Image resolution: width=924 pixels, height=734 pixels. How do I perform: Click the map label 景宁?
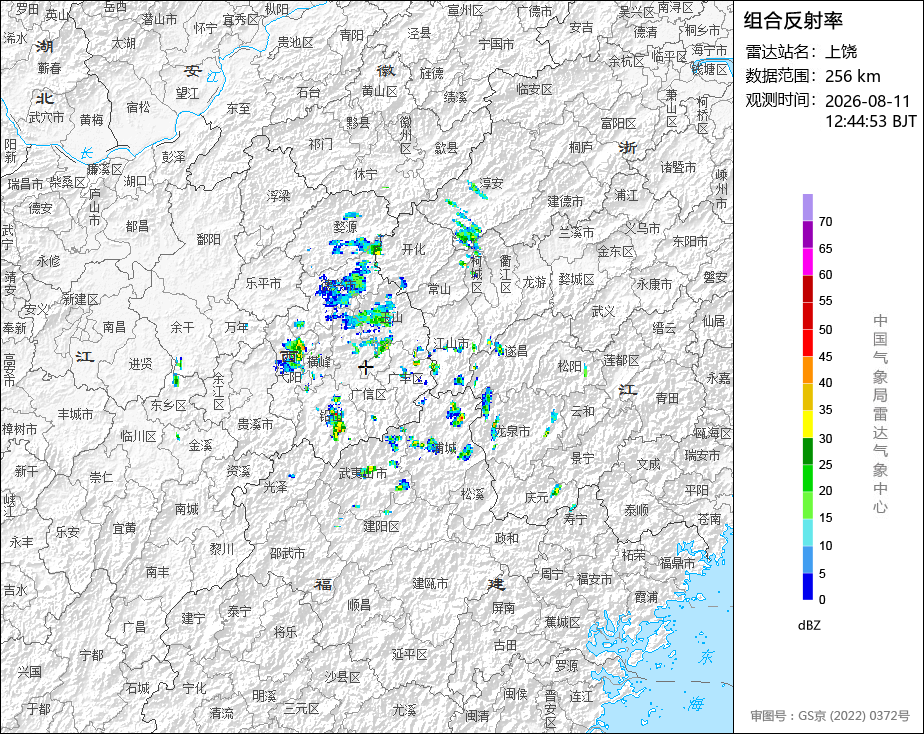click(x=582, y=458)
